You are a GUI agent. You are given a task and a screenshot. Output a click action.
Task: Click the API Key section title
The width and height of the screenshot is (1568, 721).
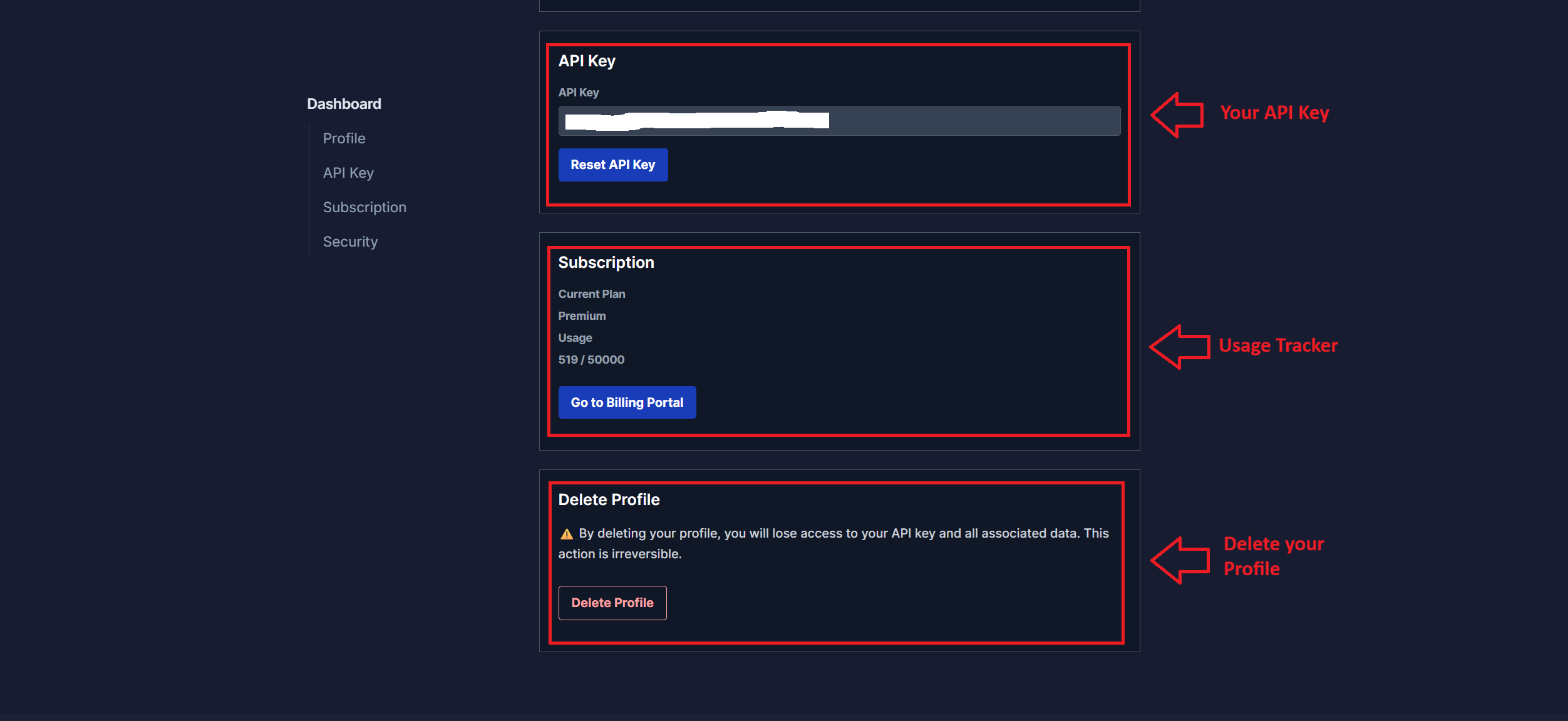(x=587, y=61)
